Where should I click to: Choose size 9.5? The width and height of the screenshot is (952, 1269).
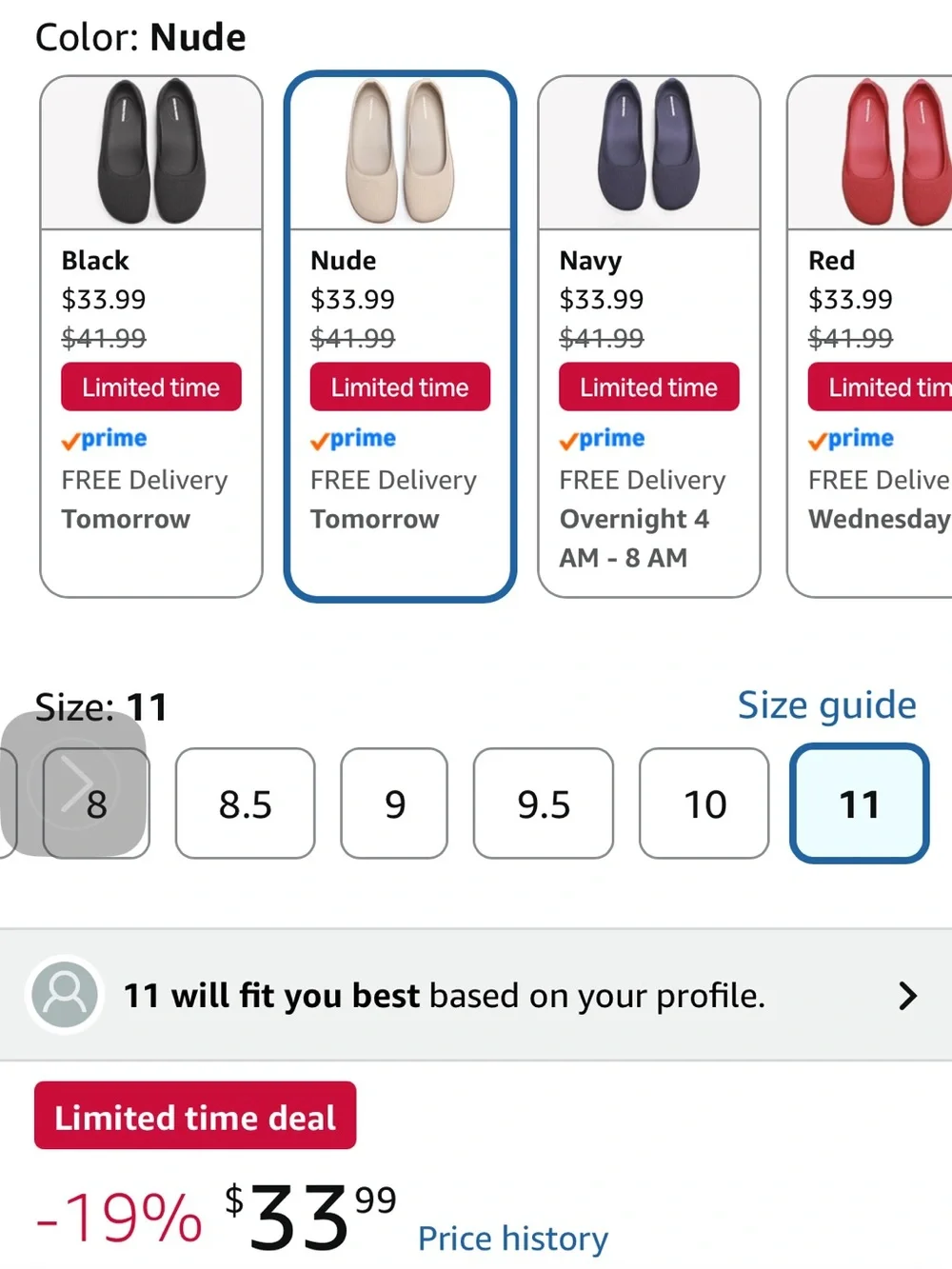coord(544,803)
